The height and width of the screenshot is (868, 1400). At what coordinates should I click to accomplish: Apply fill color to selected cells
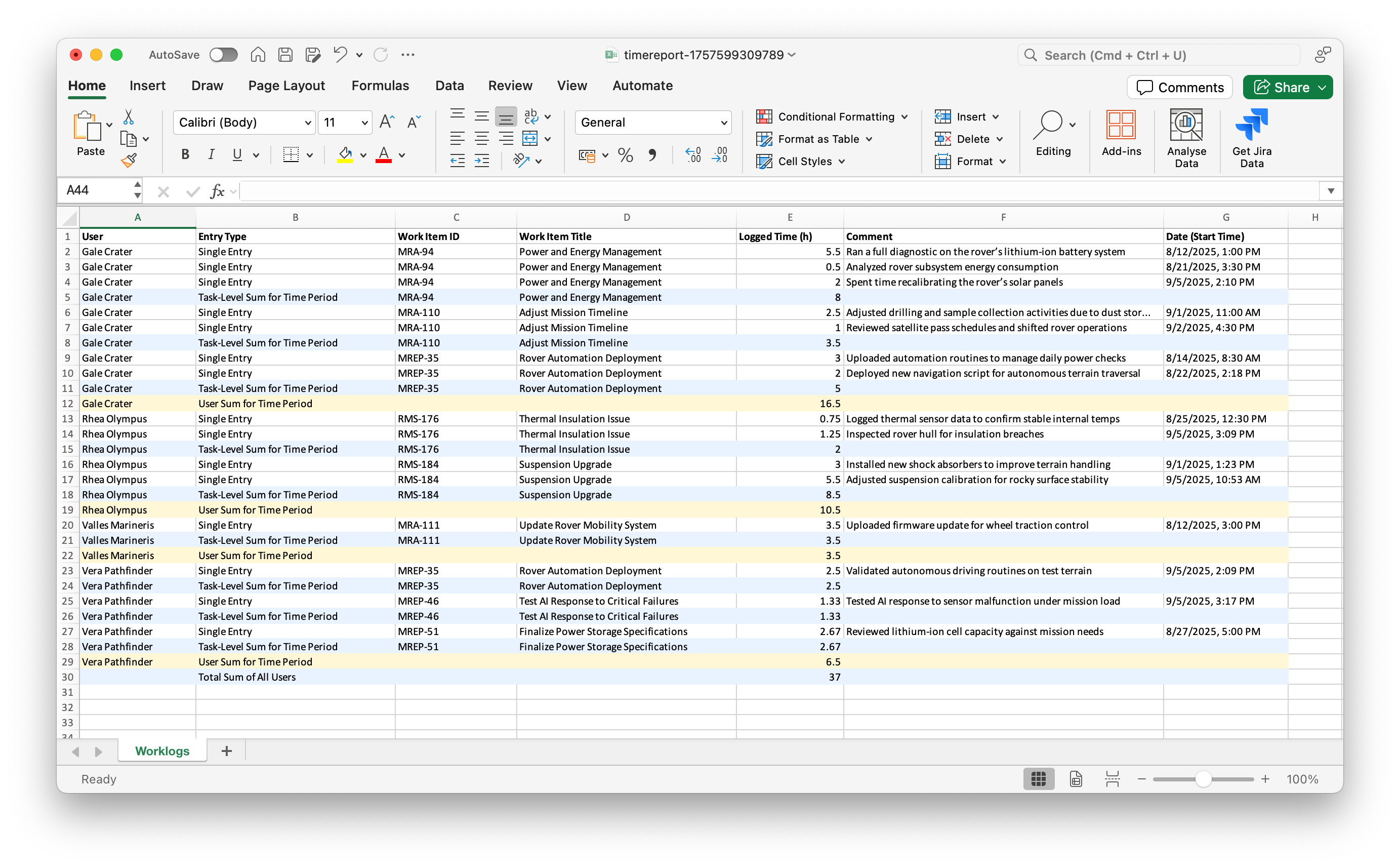345,155
